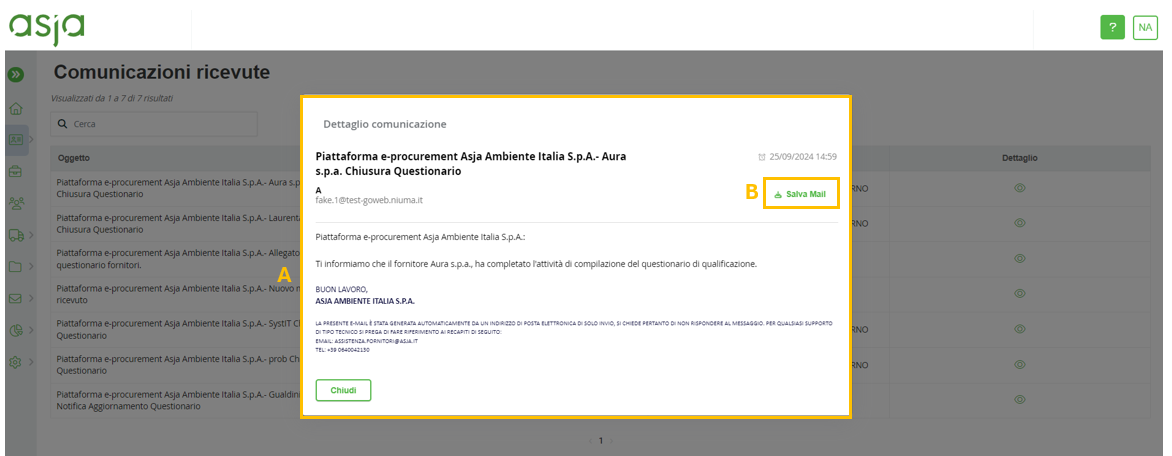Expand the pie chart section chevron
Image resolution: width=1172 pixels, height=456 pixels.
[31, 330]
